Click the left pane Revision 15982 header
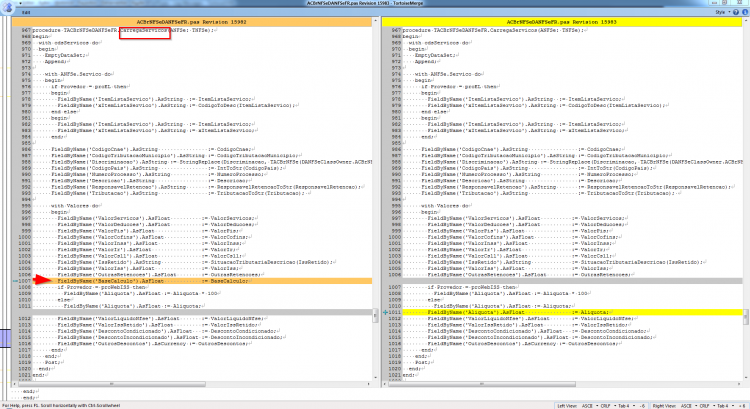The width and height of the screenshot is (750, 409). (192, 22)
